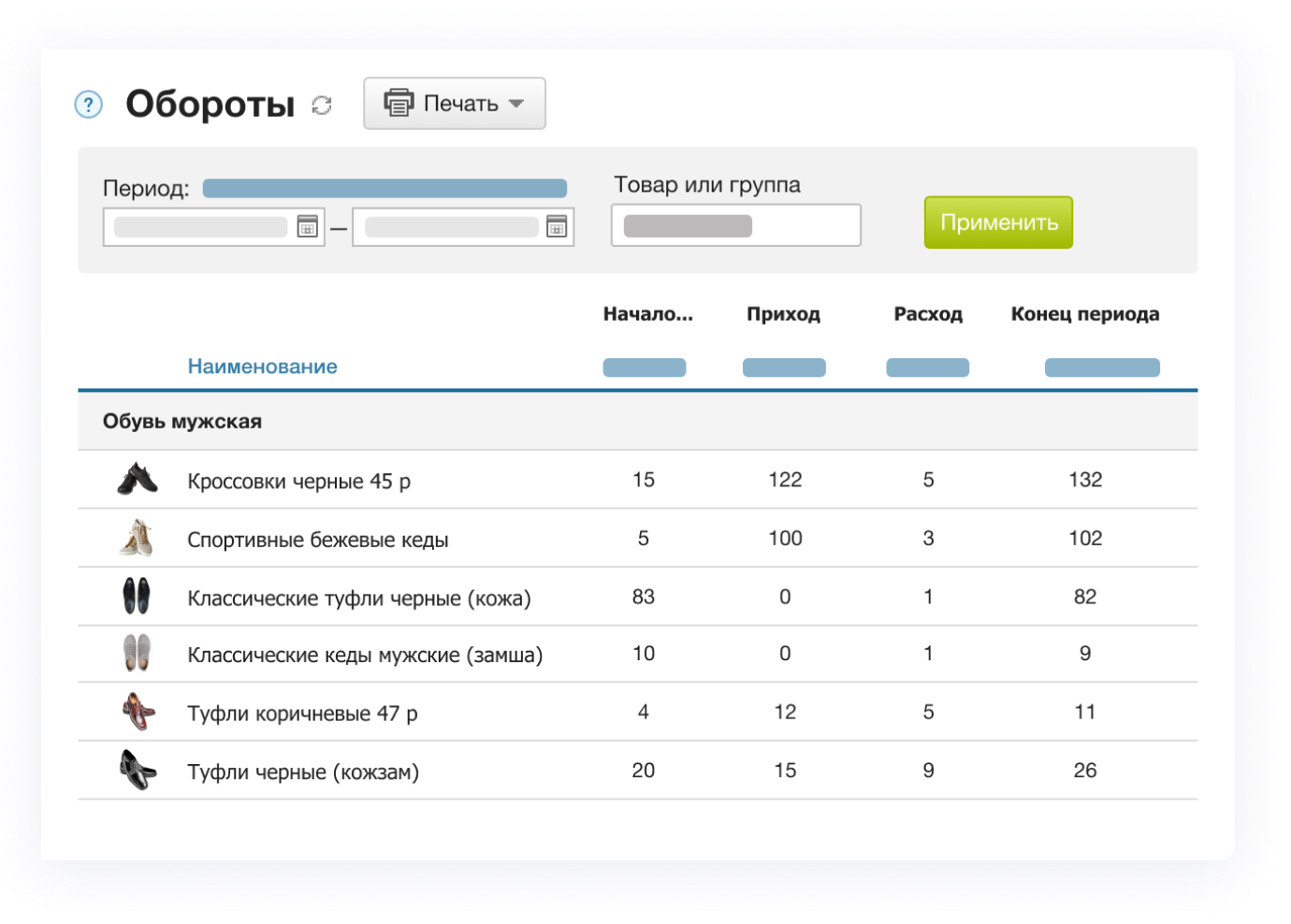Click Конец периода value 26 for Туфли черные
The width and height of the screenshot is (1291, 924).
point(1085,771)
